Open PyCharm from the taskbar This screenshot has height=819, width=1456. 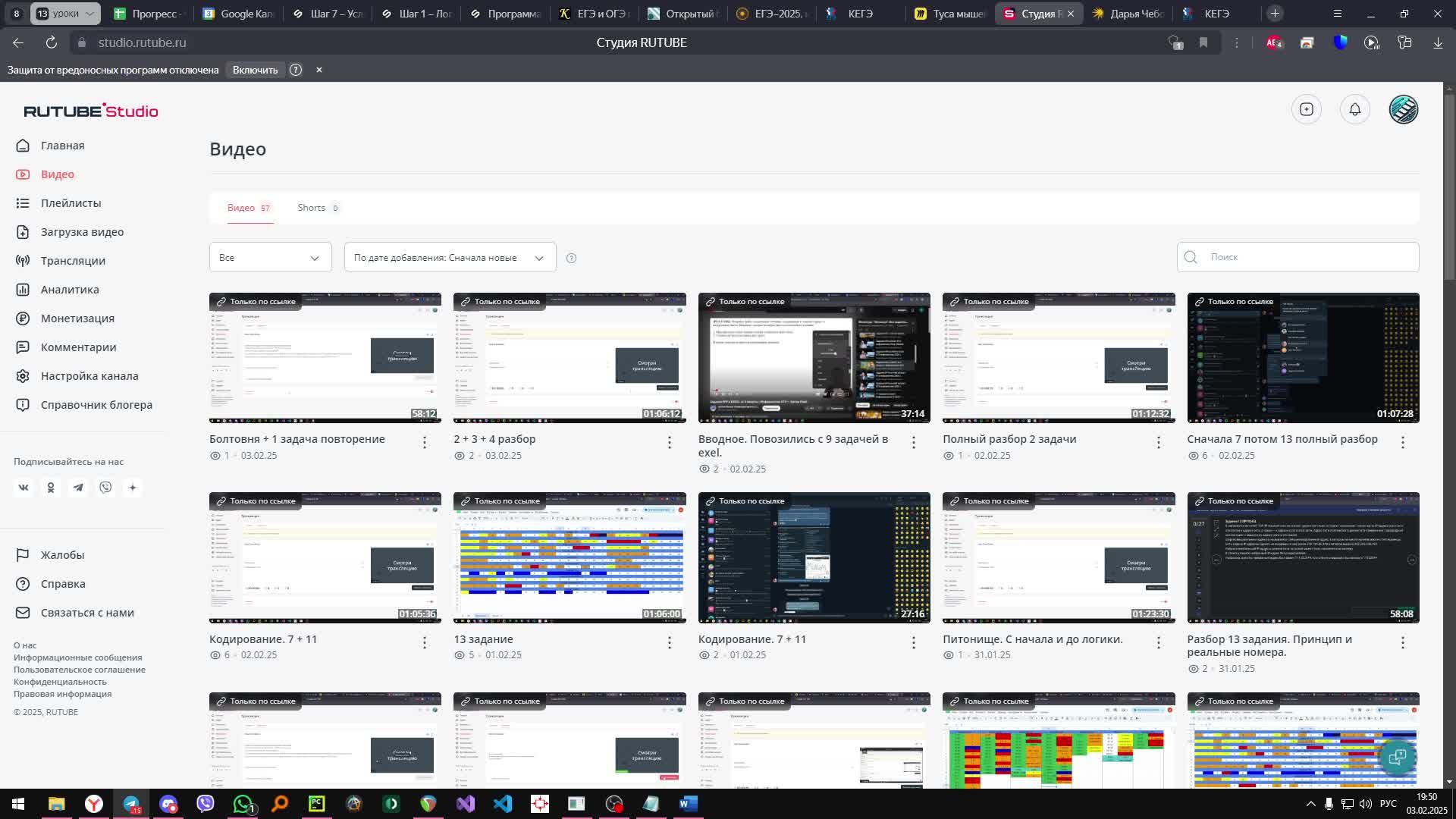tap(317, 804)
